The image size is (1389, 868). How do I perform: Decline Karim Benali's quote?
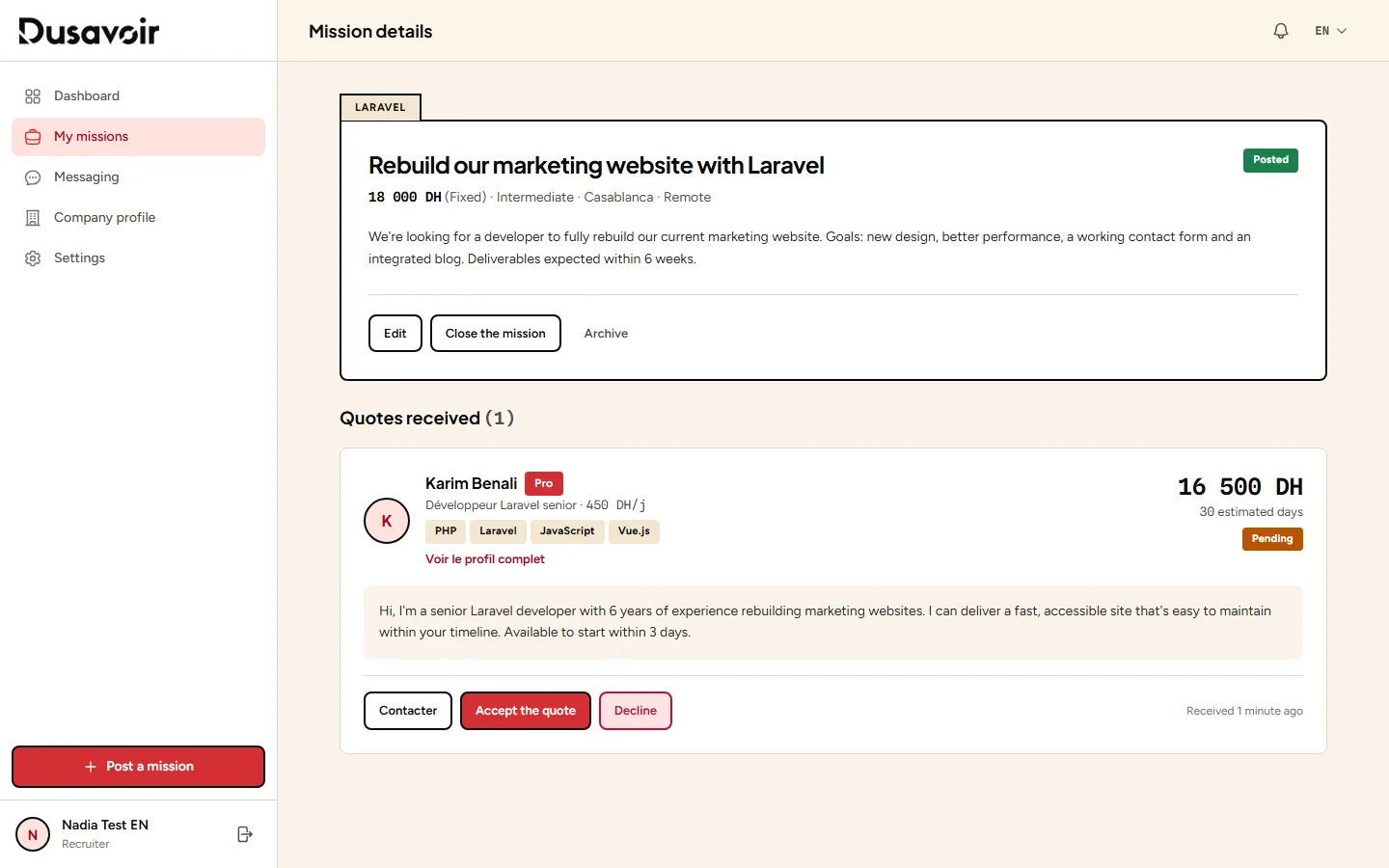click(x=636, y=711)
